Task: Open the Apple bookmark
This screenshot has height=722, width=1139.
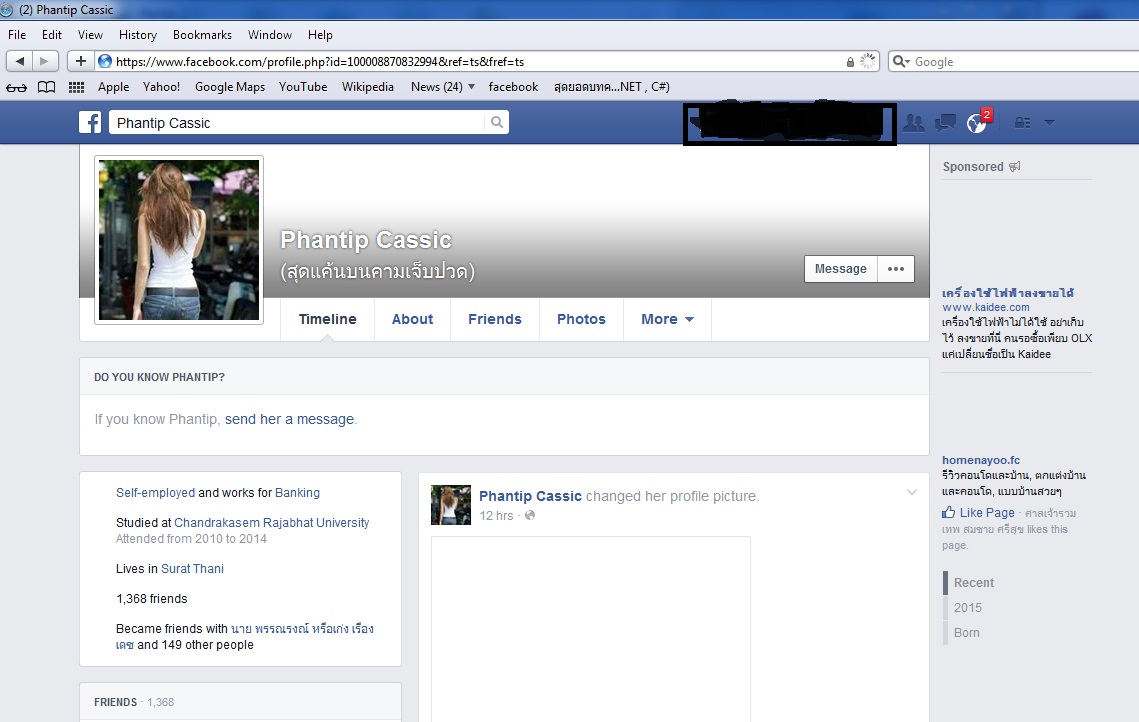Action: (113, 87)
